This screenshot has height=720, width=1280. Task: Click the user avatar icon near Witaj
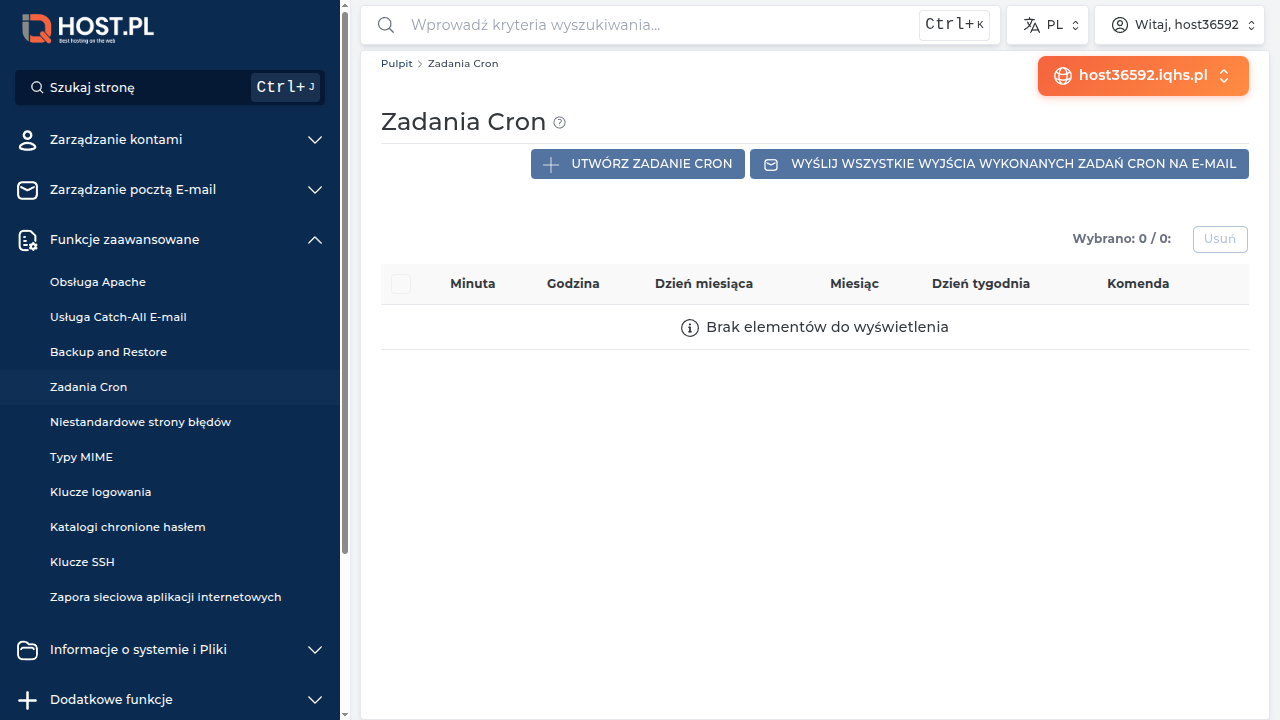point(1120,25)
